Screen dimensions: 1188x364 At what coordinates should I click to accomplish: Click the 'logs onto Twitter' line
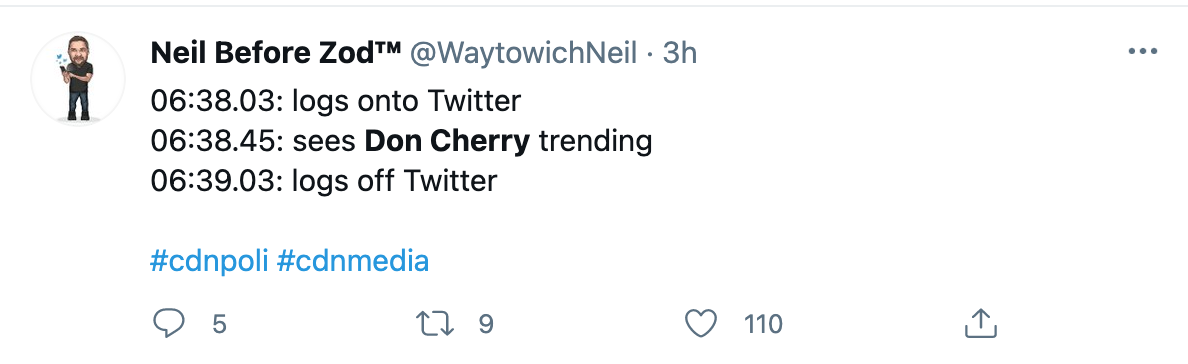point(336,101)
